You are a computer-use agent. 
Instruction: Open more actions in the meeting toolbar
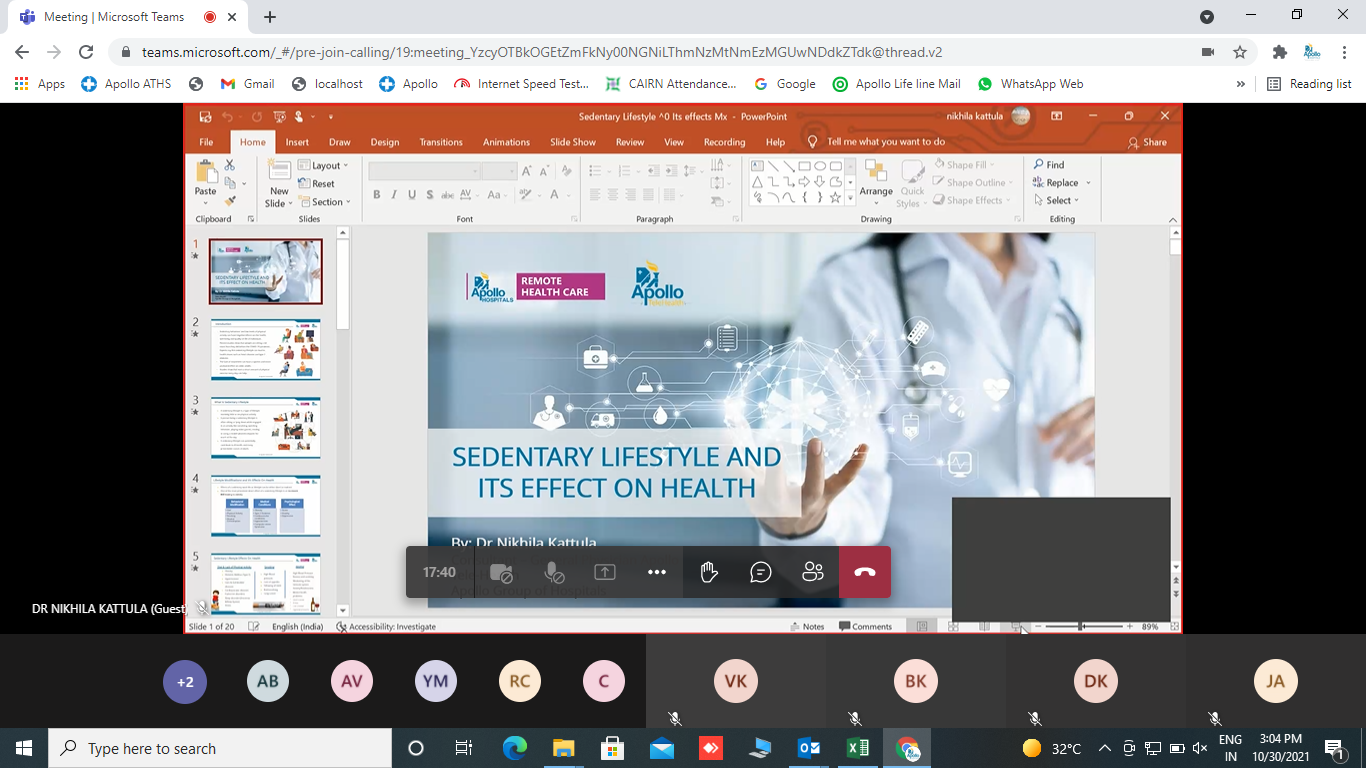click(x=656, y=571)
